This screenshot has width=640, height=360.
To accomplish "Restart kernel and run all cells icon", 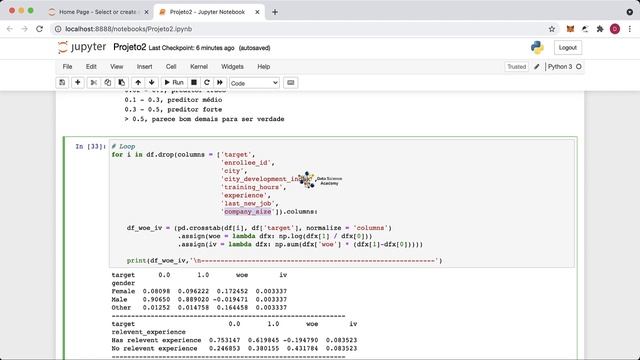I will pyautogui.click(x=220, y=82).
